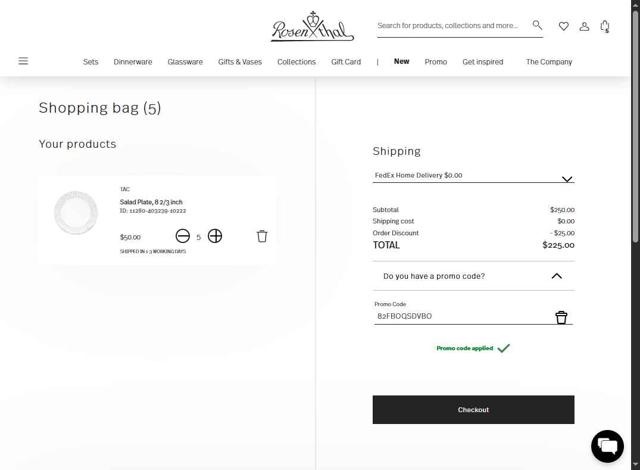This screenshot has width=640, height=470.
Task: Click the search magnifier icon
Action: (537, 25)
